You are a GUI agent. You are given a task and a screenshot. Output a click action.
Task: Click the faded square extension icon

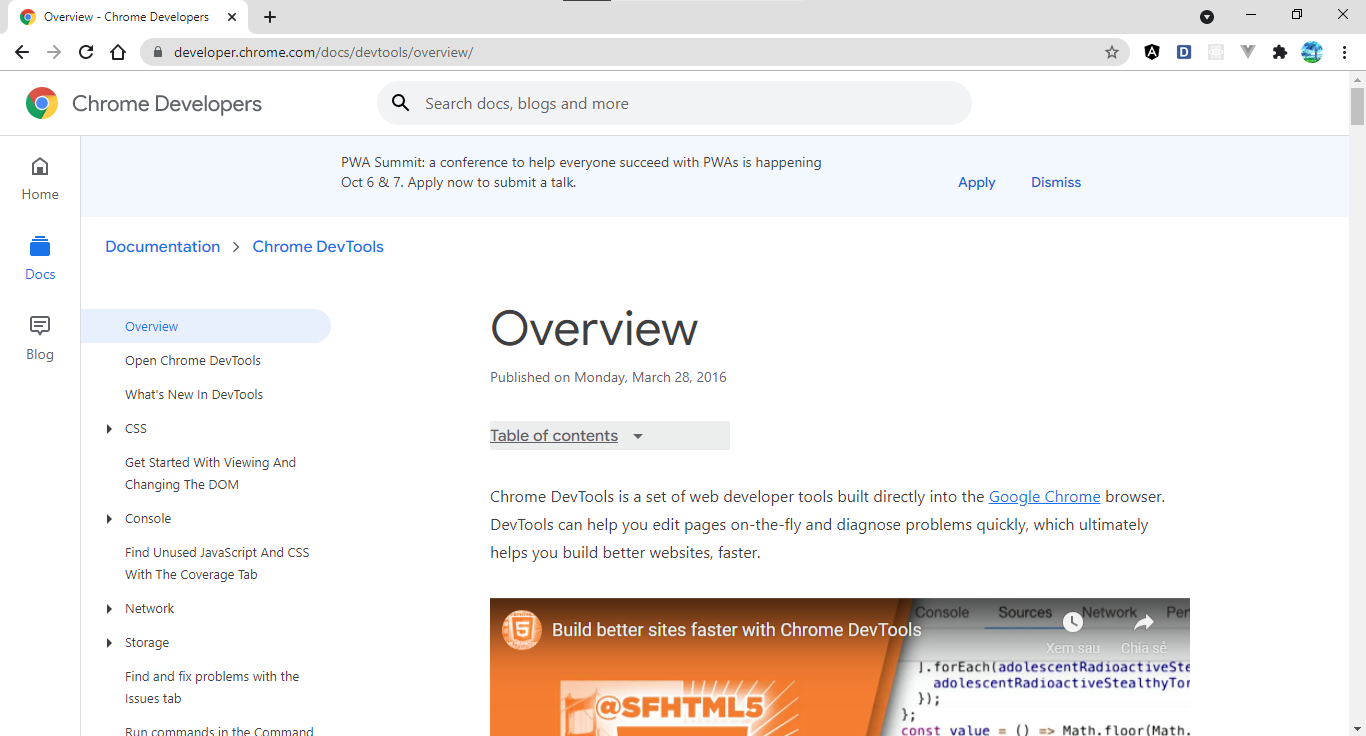(1216, 52)
